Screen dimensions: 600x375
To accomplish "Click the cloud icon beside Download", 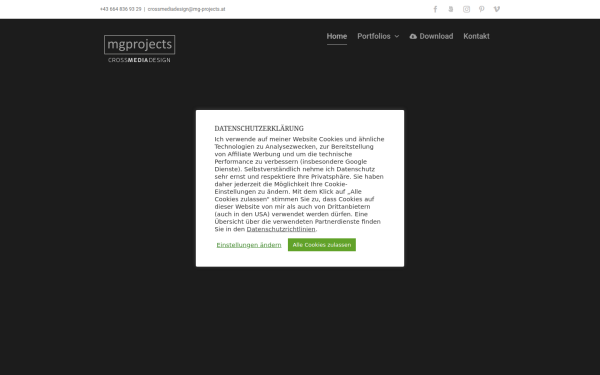I will (413, 36).
